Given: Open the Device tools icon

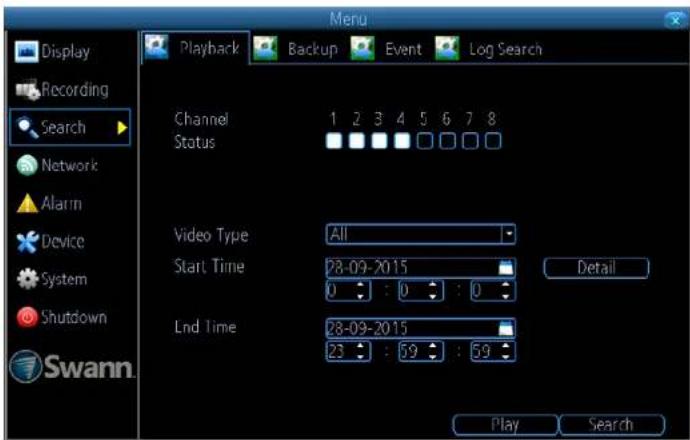Looking at the screenshot, I should tap(27, 242).
